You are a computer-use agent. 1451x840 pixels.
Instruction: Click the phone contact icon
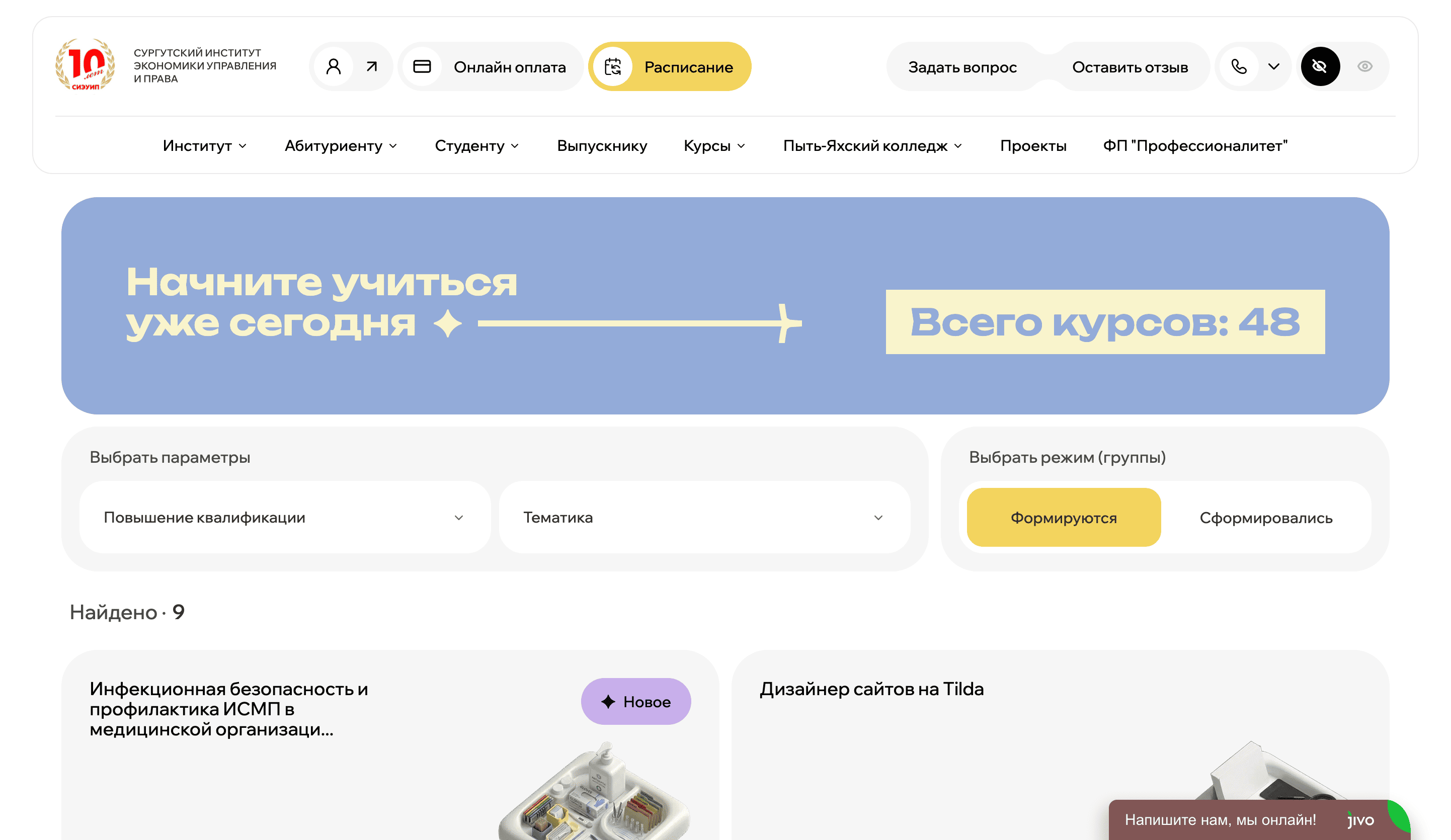click(x=1239, y=67)
